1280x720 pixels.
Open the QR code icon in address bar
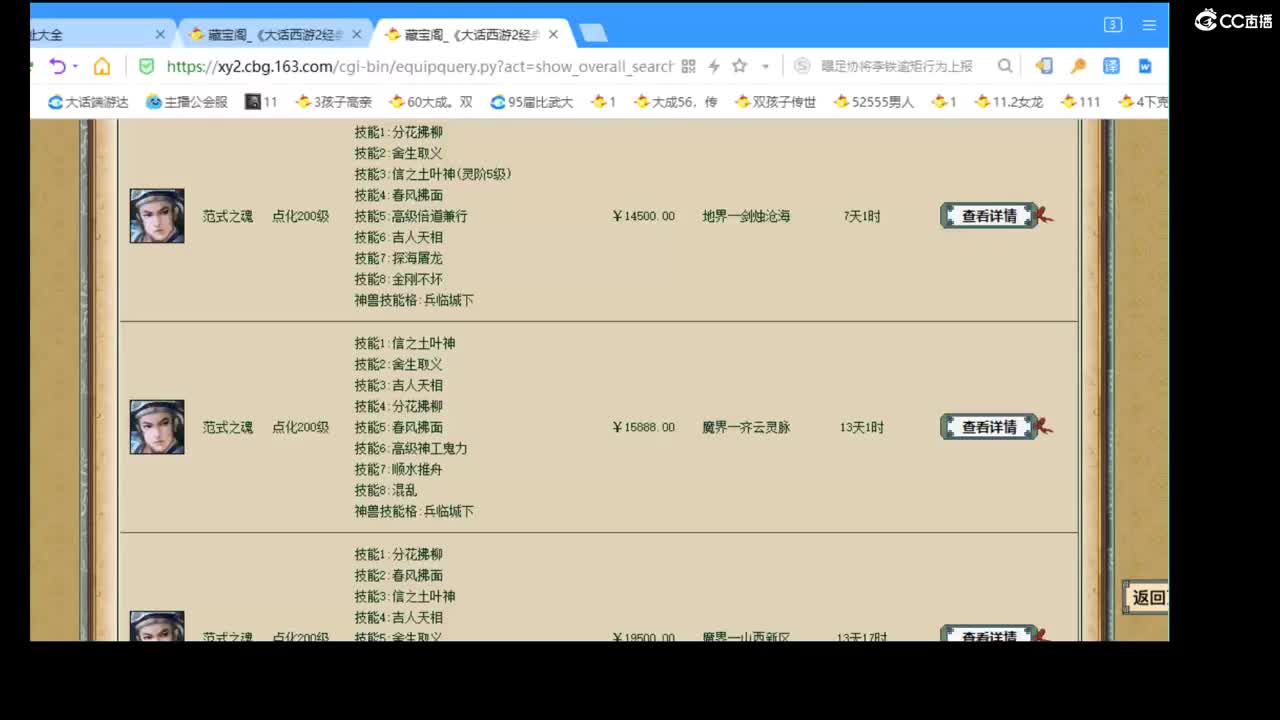click(x=688, y=66)
